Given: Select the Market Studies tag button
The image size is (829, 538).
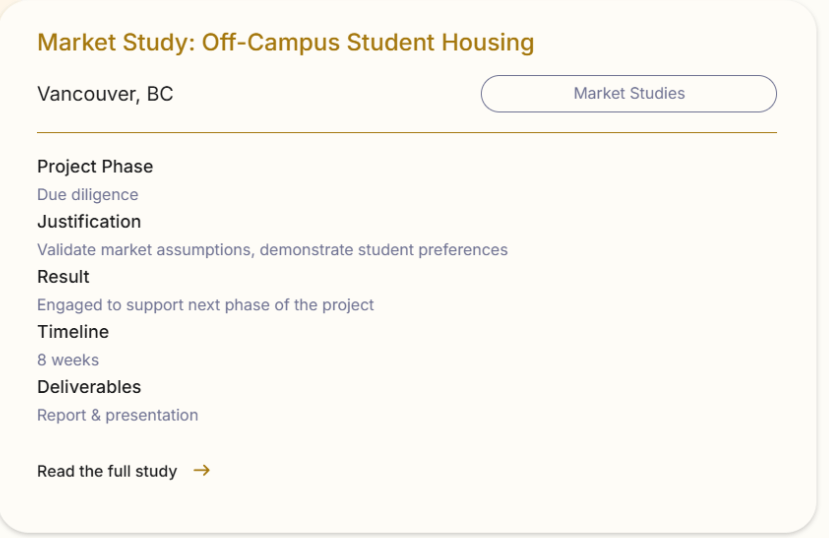Looking at the screenshot, I should (628, 94).
